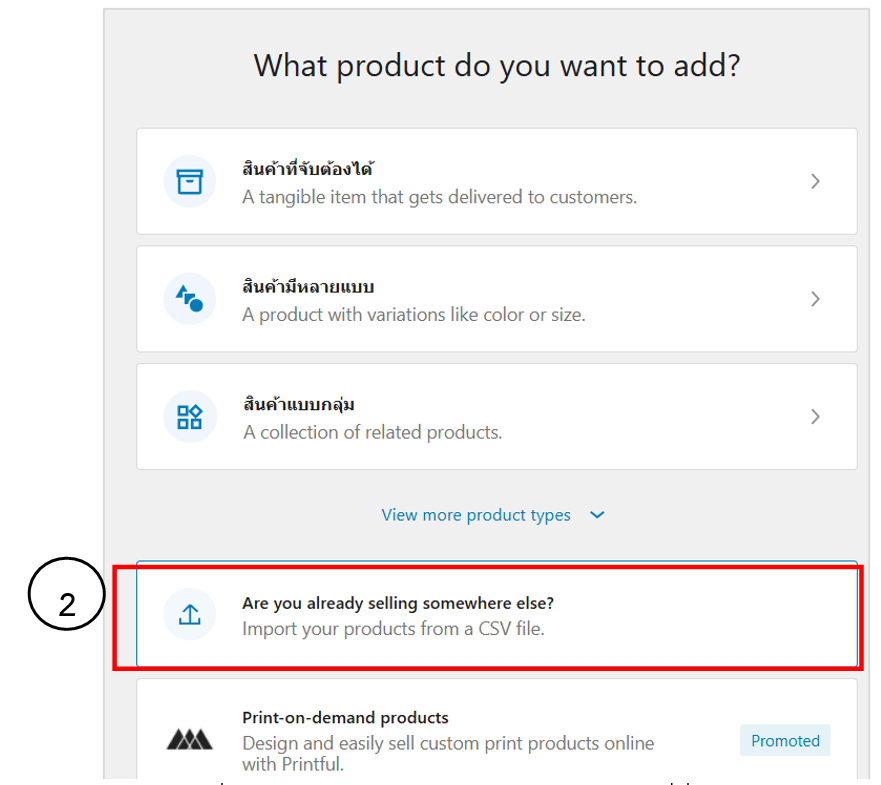The height and width of the screenshot is (785, 881).
Task: Choose the สินค้าแบบกลุ่ม product type
Action: pos(298,404)
